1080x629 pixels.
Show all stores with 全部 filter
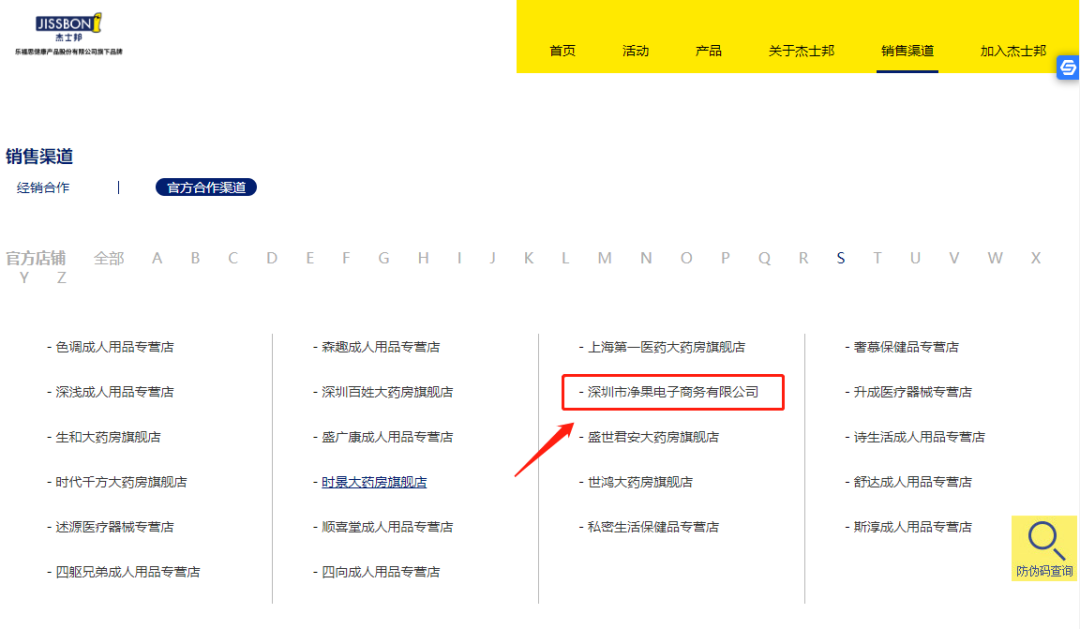point(109,258)
